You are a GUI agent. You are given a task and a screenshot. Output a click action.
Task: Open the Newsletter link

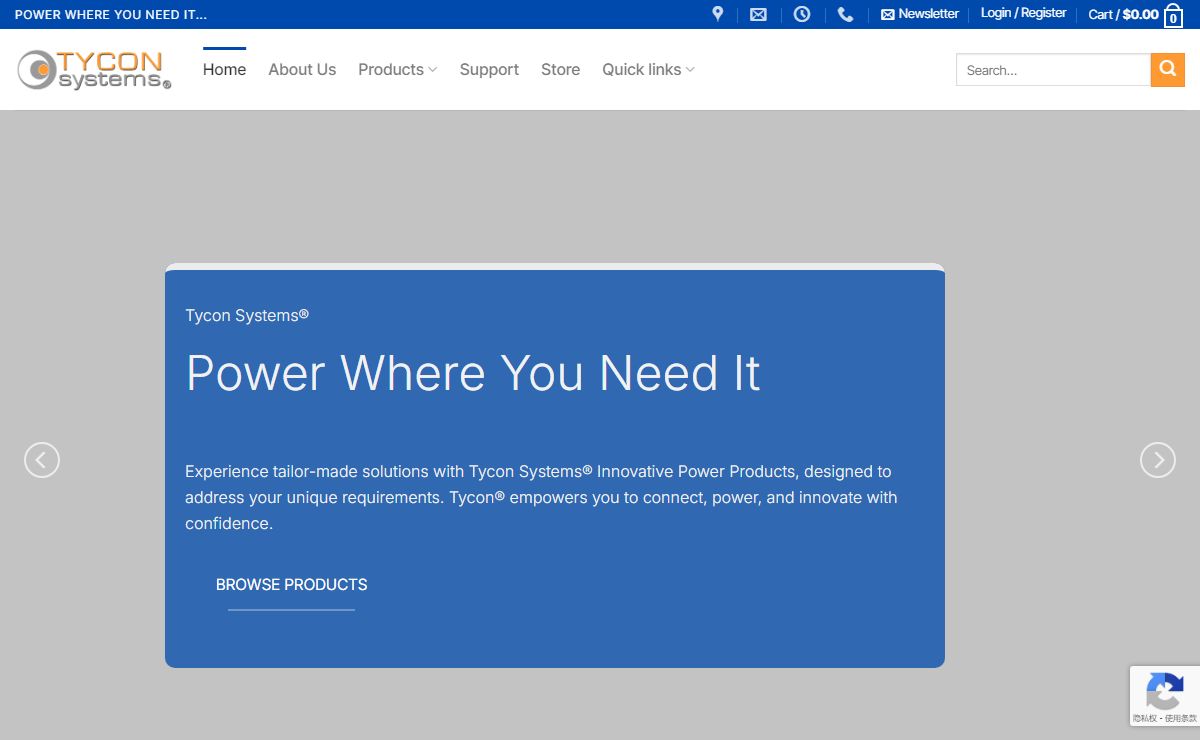pyautogui.click(x=920, y=14)
